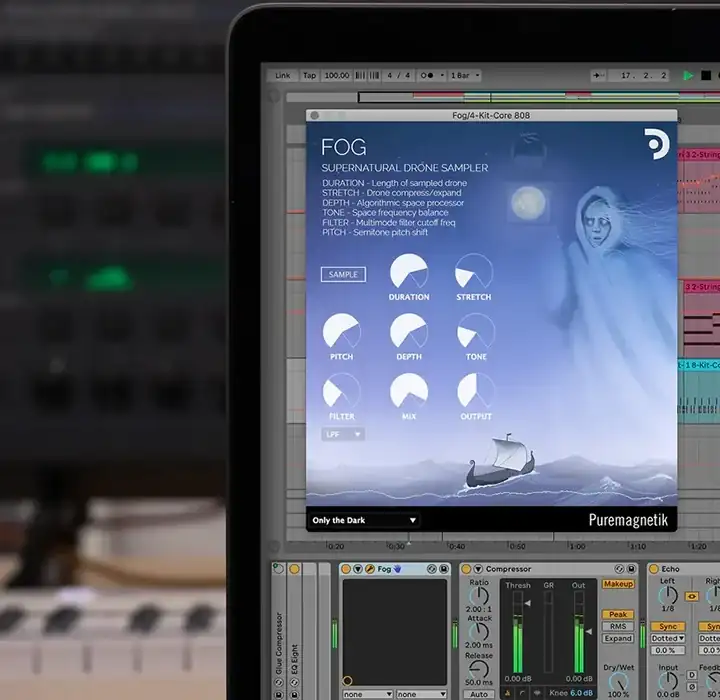720x700 pixels.
Task: Switch Compressor to the first display view icon
Action: tap(507, 693)
